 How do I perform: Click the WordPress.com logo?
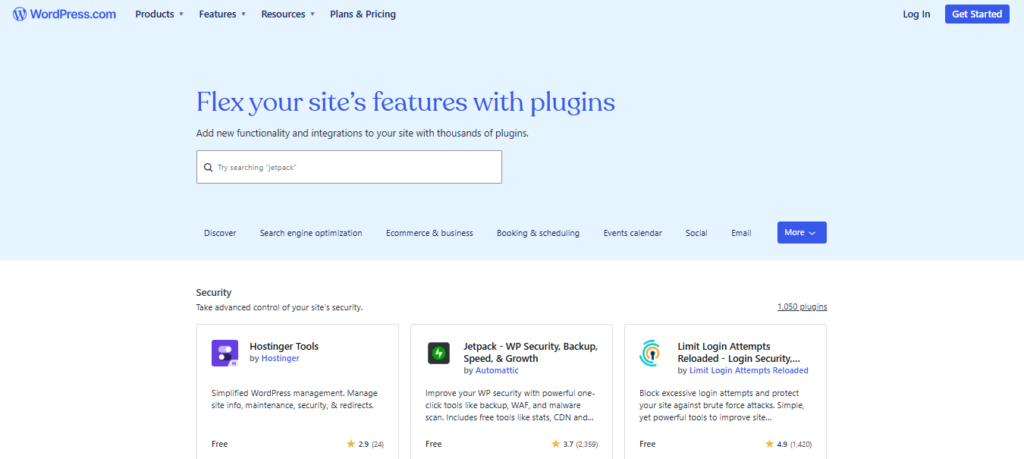click(64, 14)
